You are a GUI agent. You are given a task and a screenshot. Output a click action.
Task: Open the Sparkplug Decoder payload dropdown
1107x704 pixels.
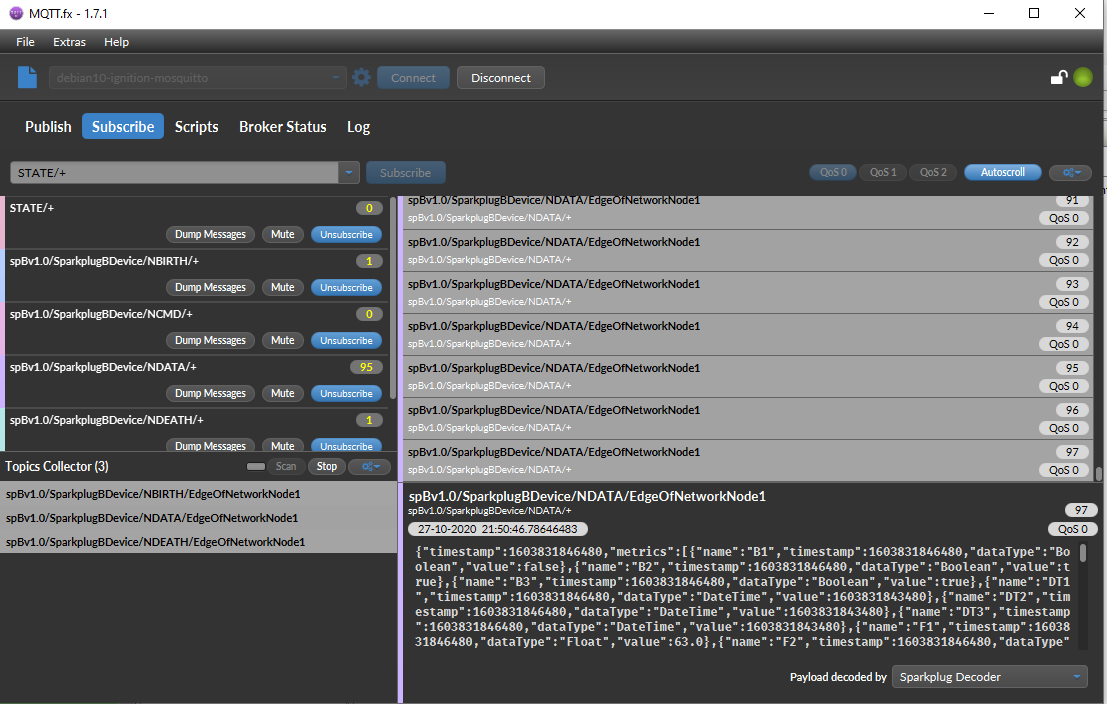[x=989, y=677]
